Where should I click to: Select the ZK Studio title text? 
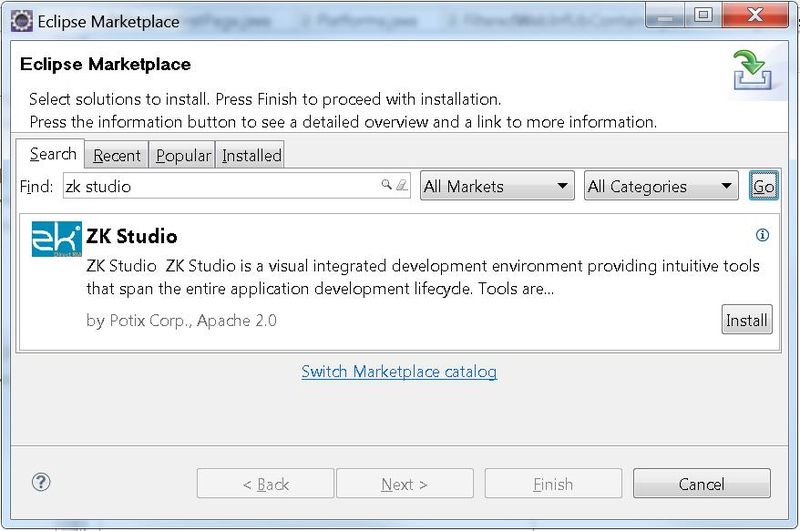[x=132, y=236]
